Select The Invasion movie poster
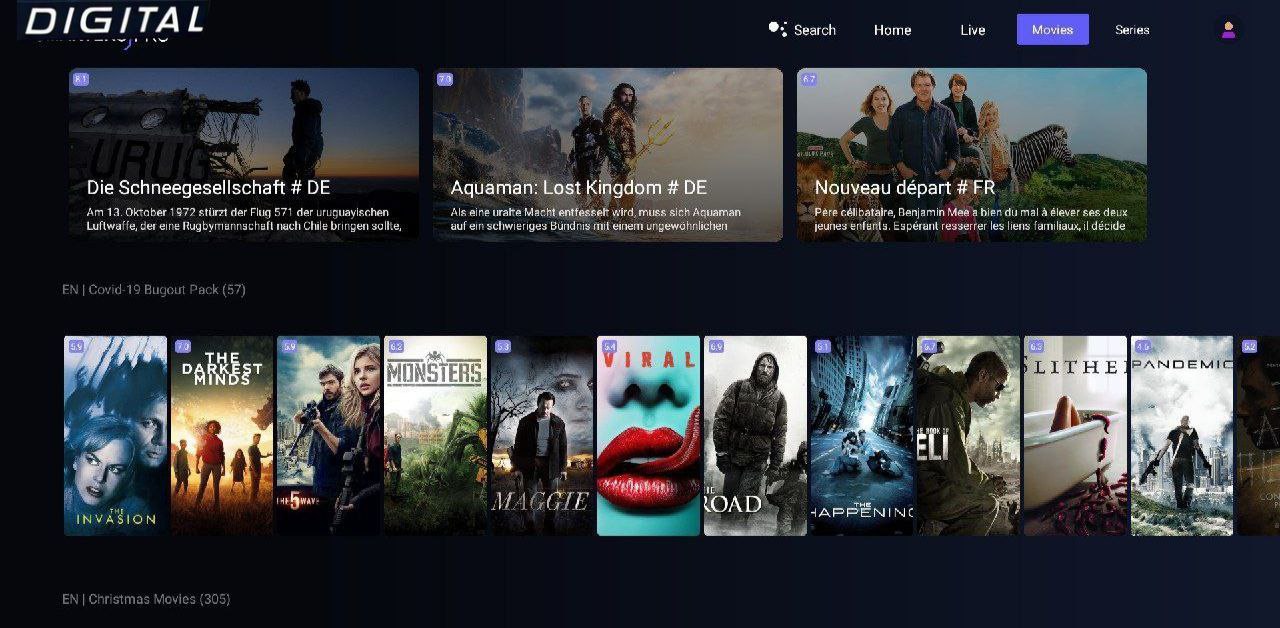The width and height of the screenshot is (1280, 628). click(115, 436)
